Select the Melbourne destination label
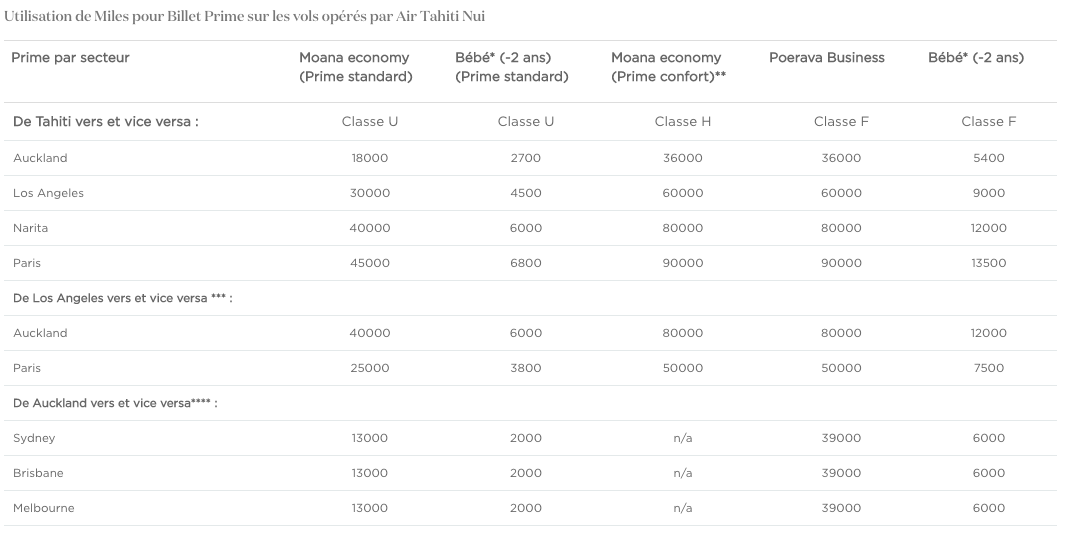This screenshot has height=533, width=1069. pyautogui.click(x=44, y=508)
